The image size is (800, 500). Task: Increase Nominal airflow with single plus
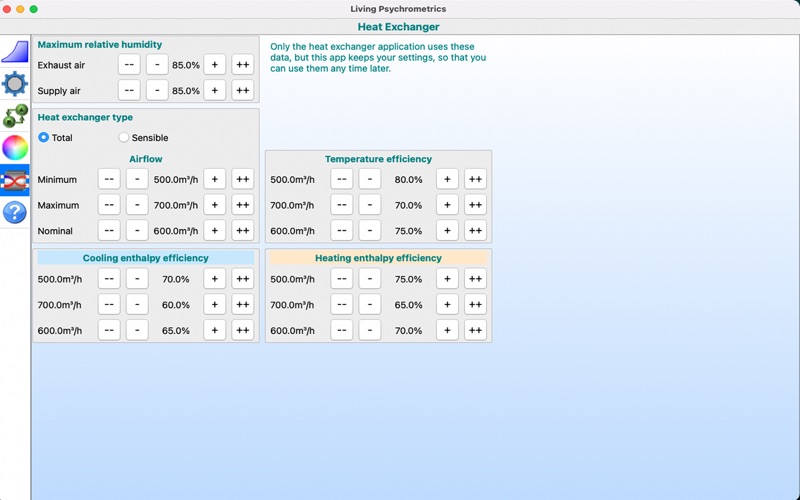(215, 230)
